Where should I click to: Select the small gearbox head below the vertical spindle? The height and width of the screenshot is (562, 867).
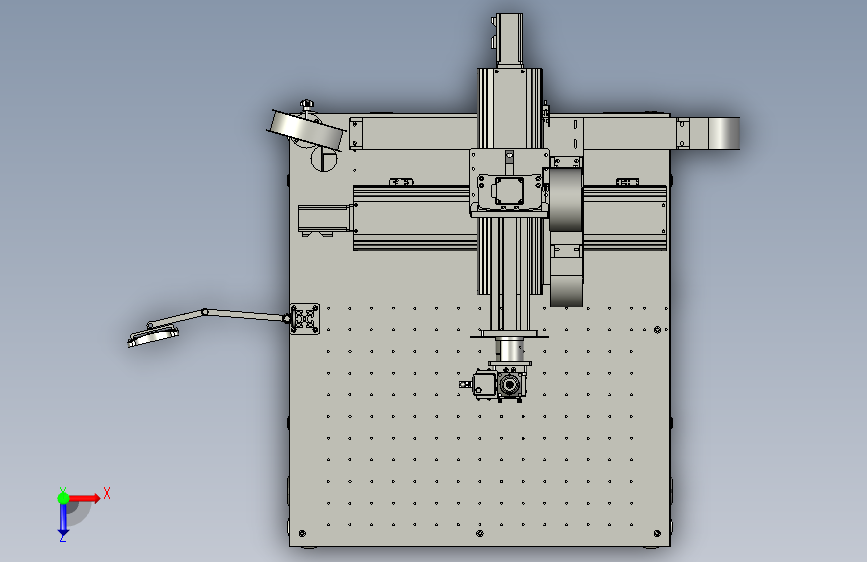pyautogui.click(x=500, y=383)
